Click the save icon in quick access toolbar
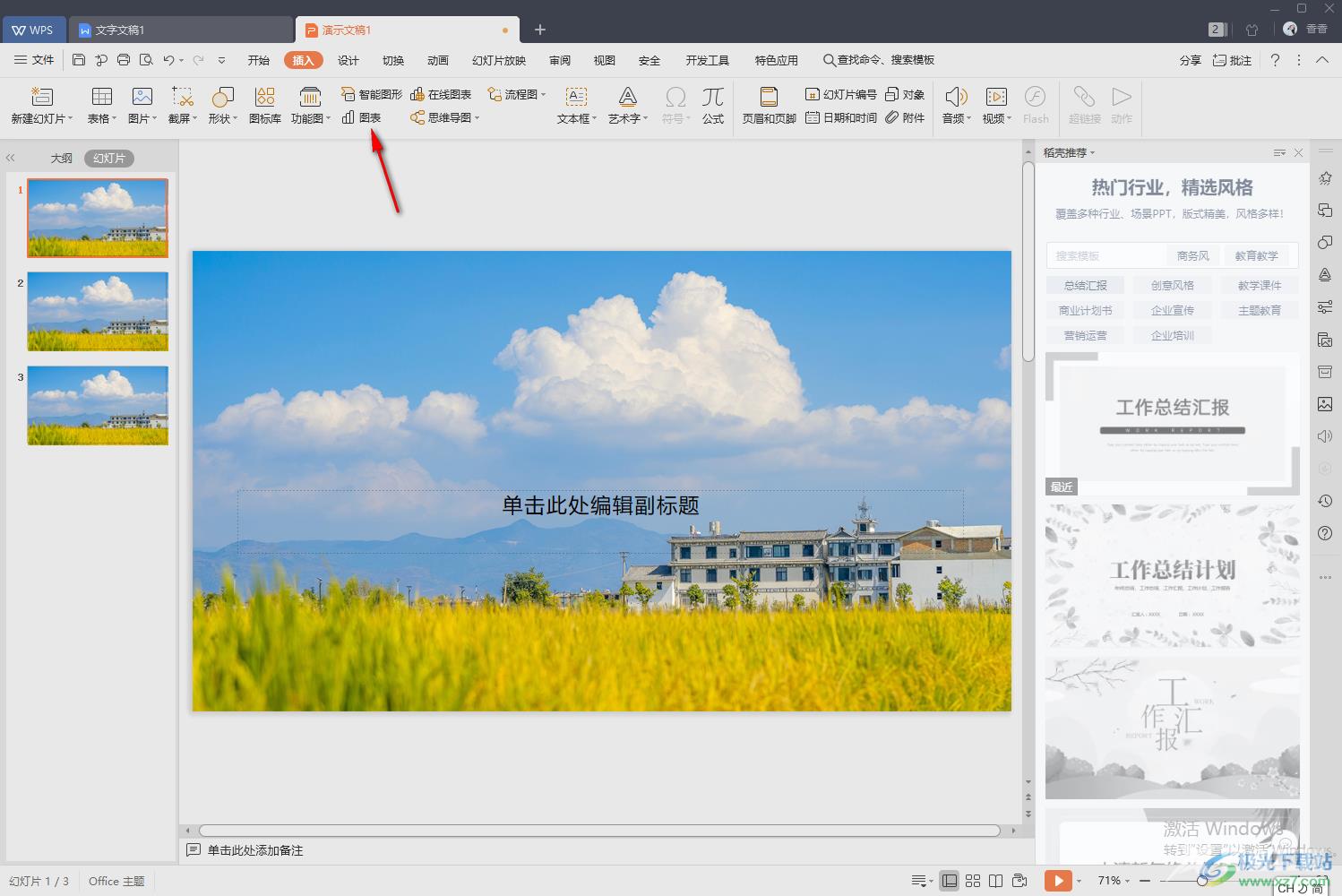The width and height of the screenshot is (1342, 896). click(79, 60)
